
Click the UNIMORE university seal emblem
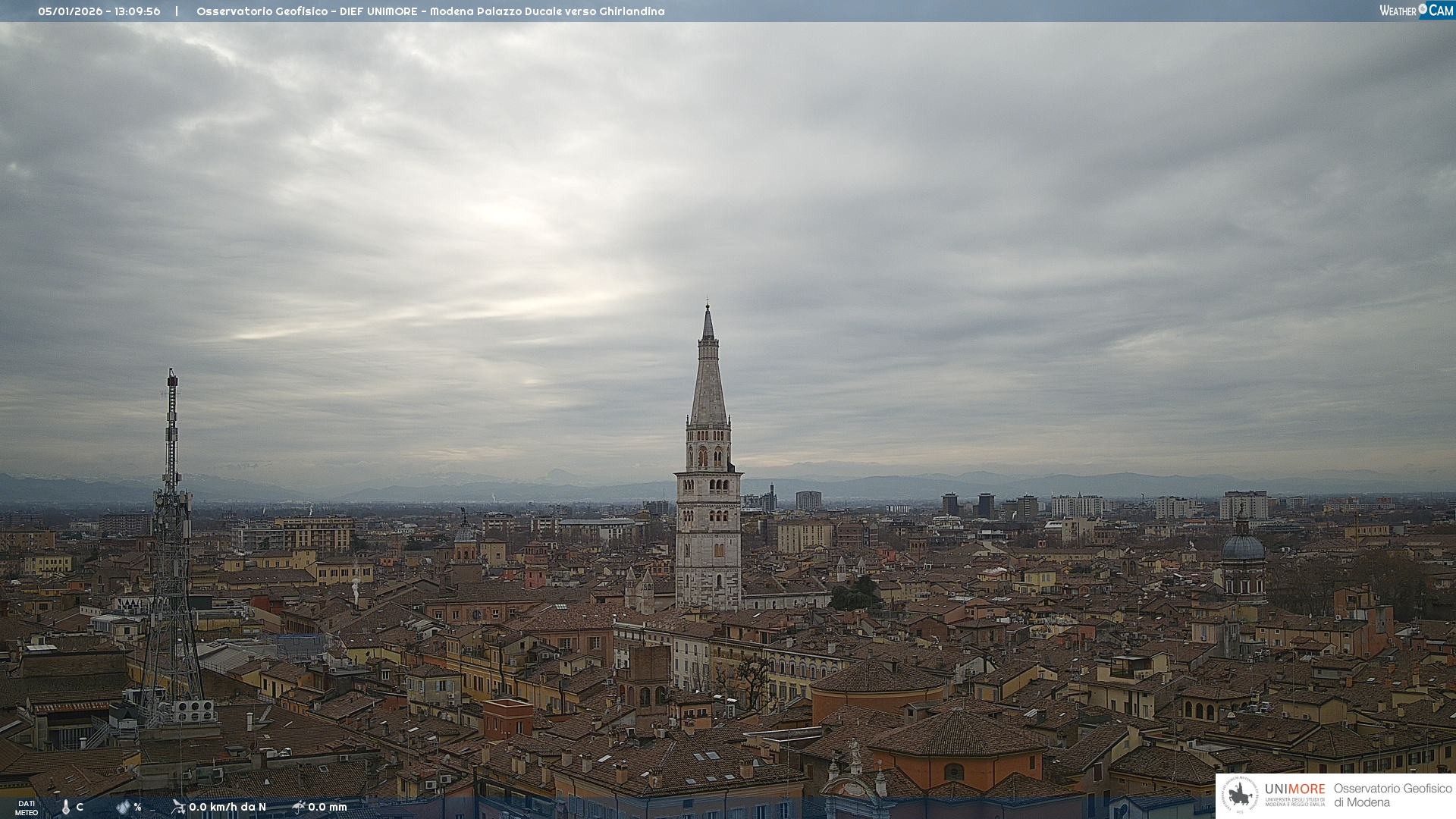(x=1240, y=795)
